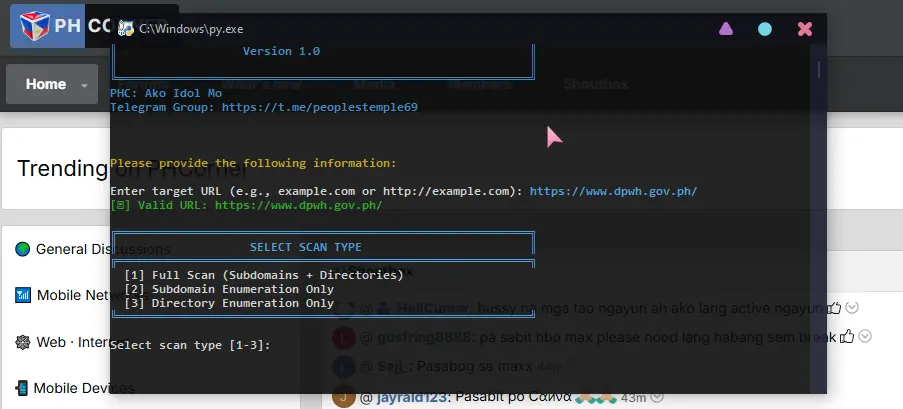The height and width of the screenshot is (409, 903).
Task: Click the terminal's vertical scrollbar thumb
Action: (818, 70)
